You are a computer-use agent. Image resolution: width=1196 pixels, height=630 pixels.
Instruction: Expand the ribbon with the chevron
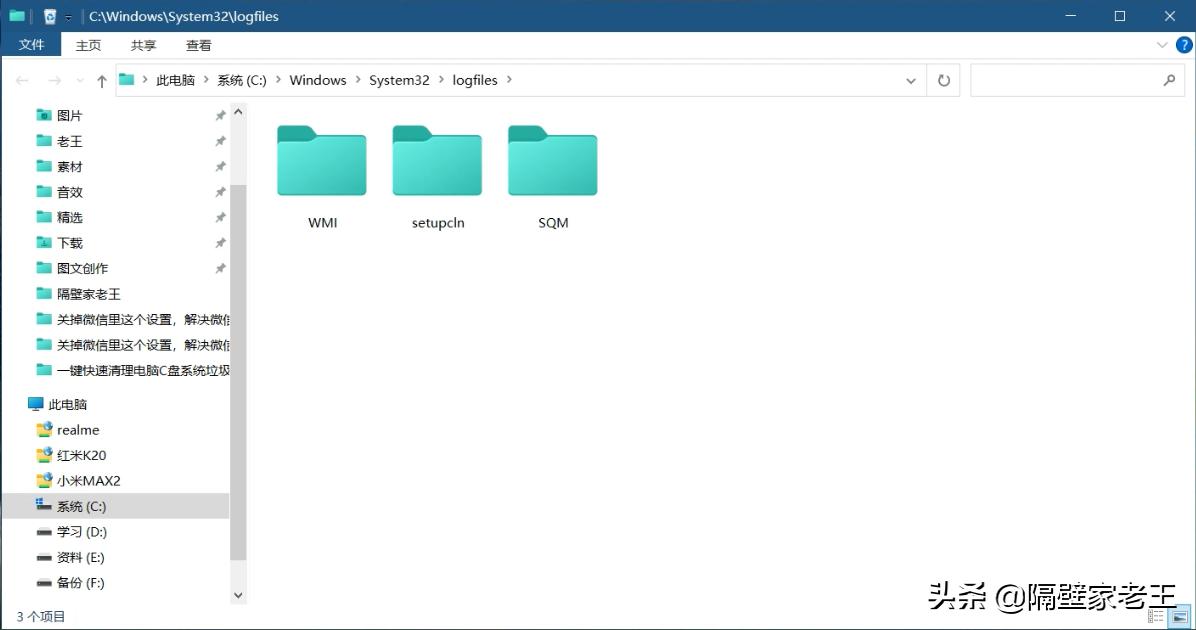click(x=1162, y=45)
